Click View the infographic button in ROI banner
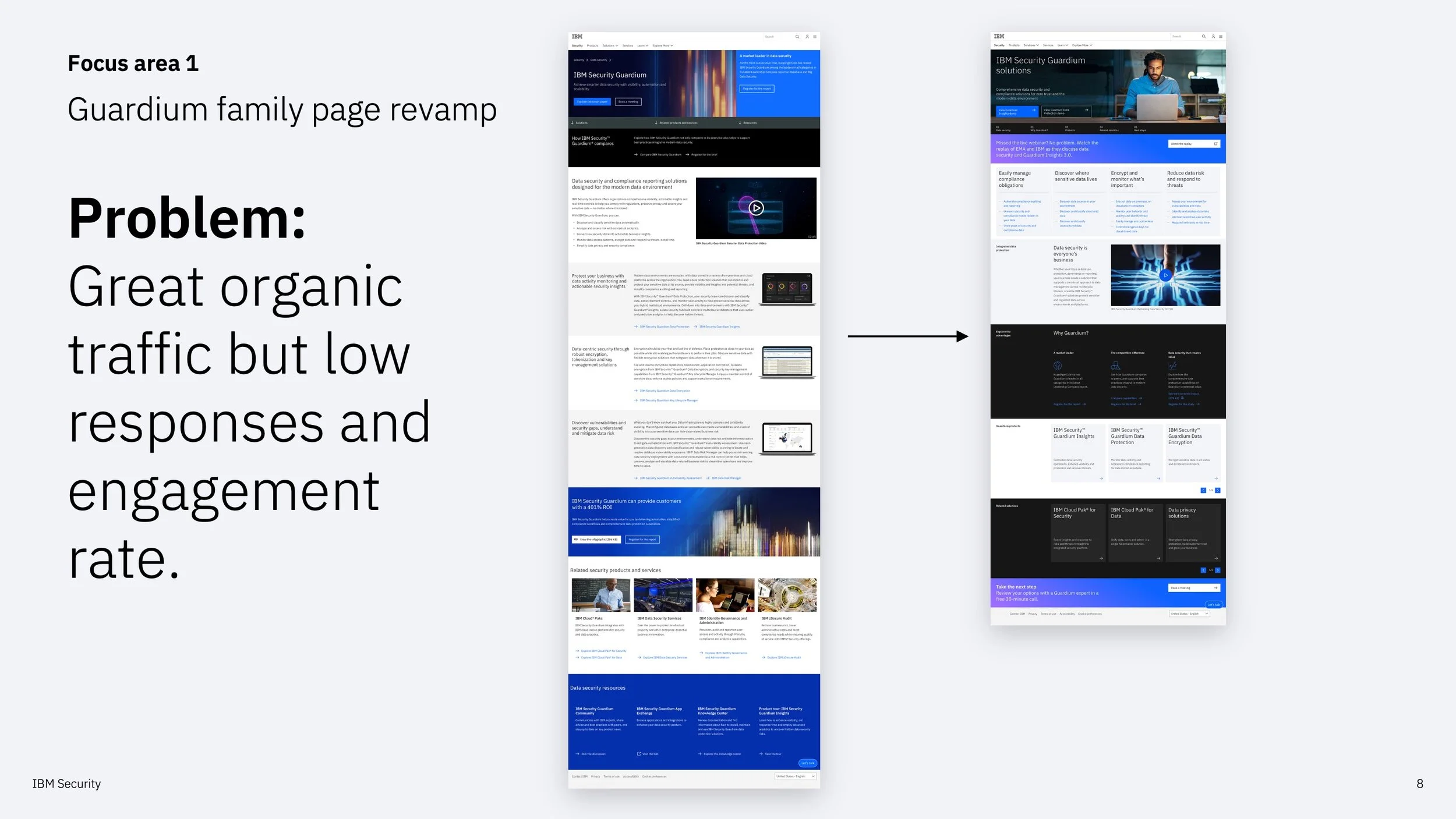This screenshot has width=1456, height=819. click(596, 540)
